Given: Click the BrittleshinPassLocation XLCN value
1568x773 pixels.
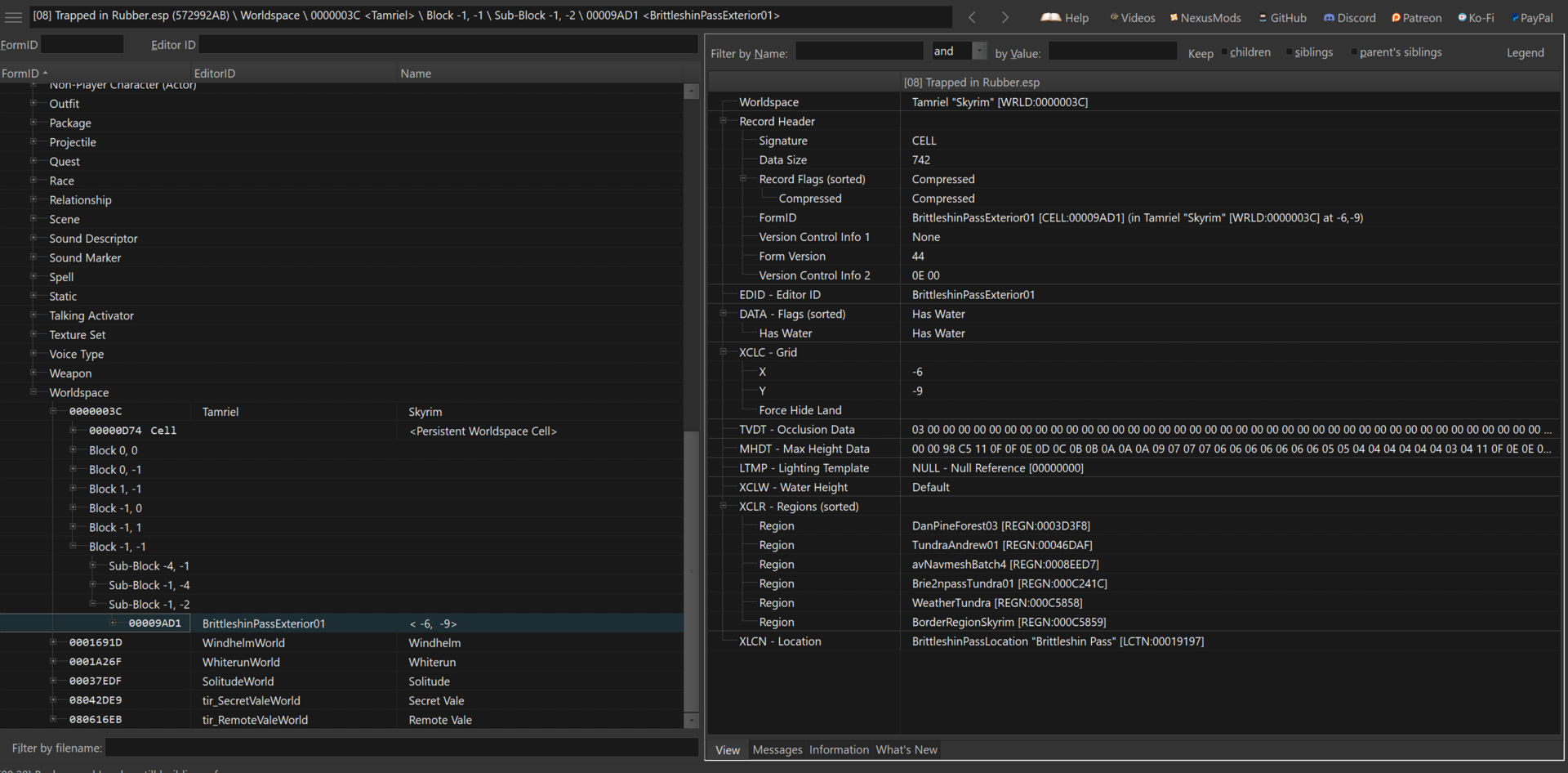Looking at the screenshot, I should [1058, 641].
